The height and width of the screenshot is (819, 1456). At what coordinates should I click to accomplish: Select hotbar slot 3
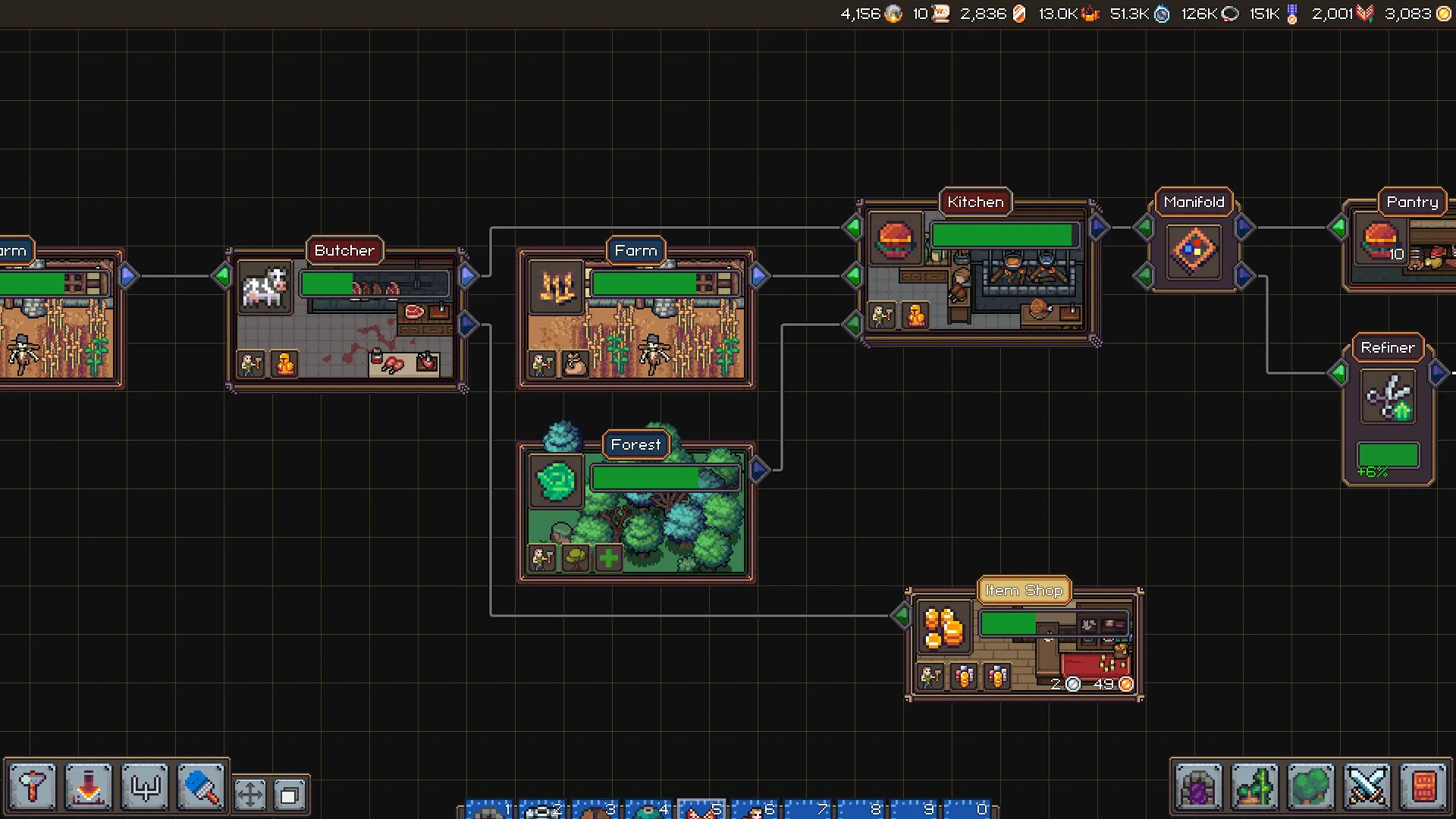(596, 809)
